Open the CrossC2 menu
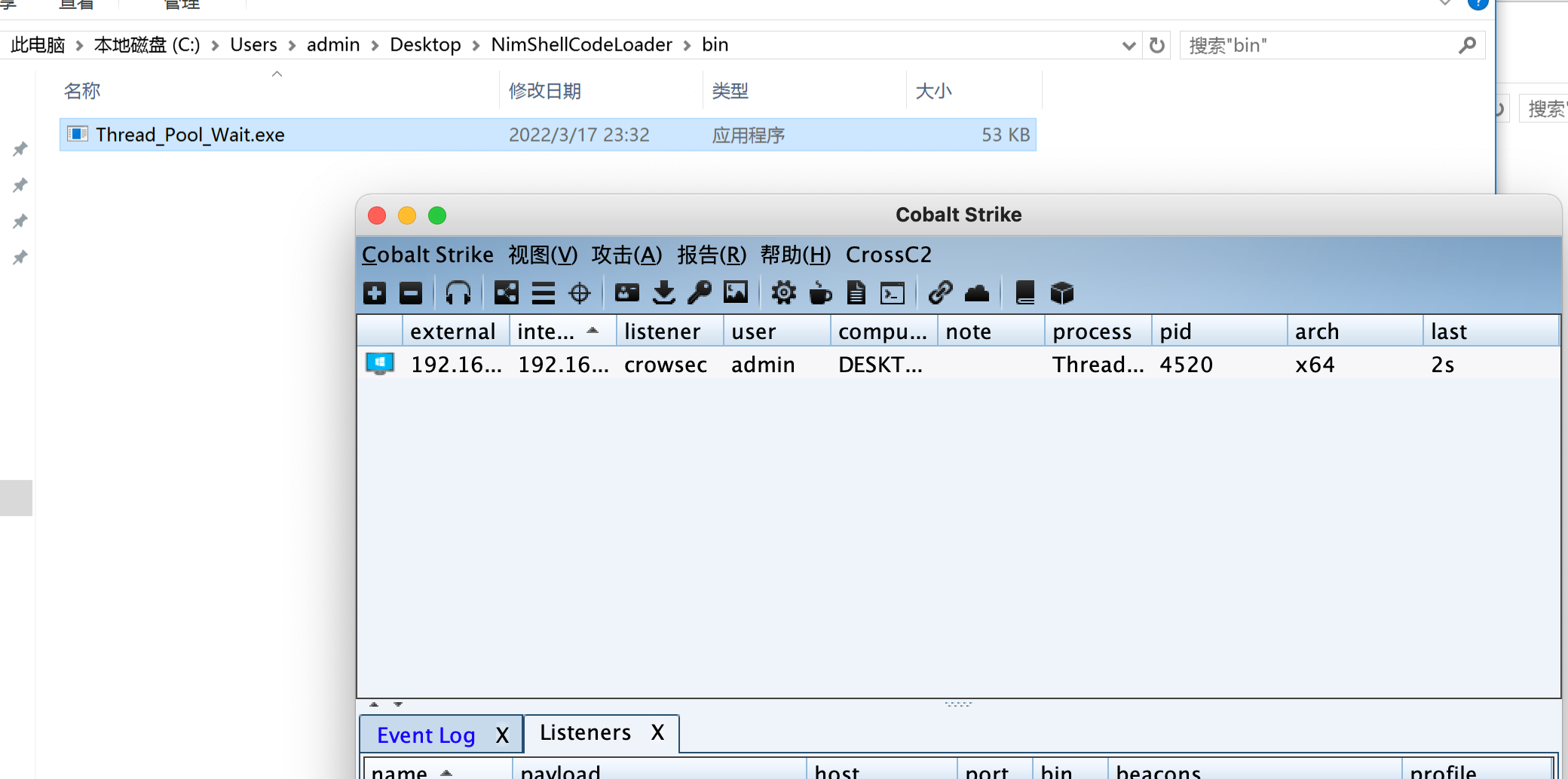The height and width of the screenshot is (779, 1568). click(889, 255)
